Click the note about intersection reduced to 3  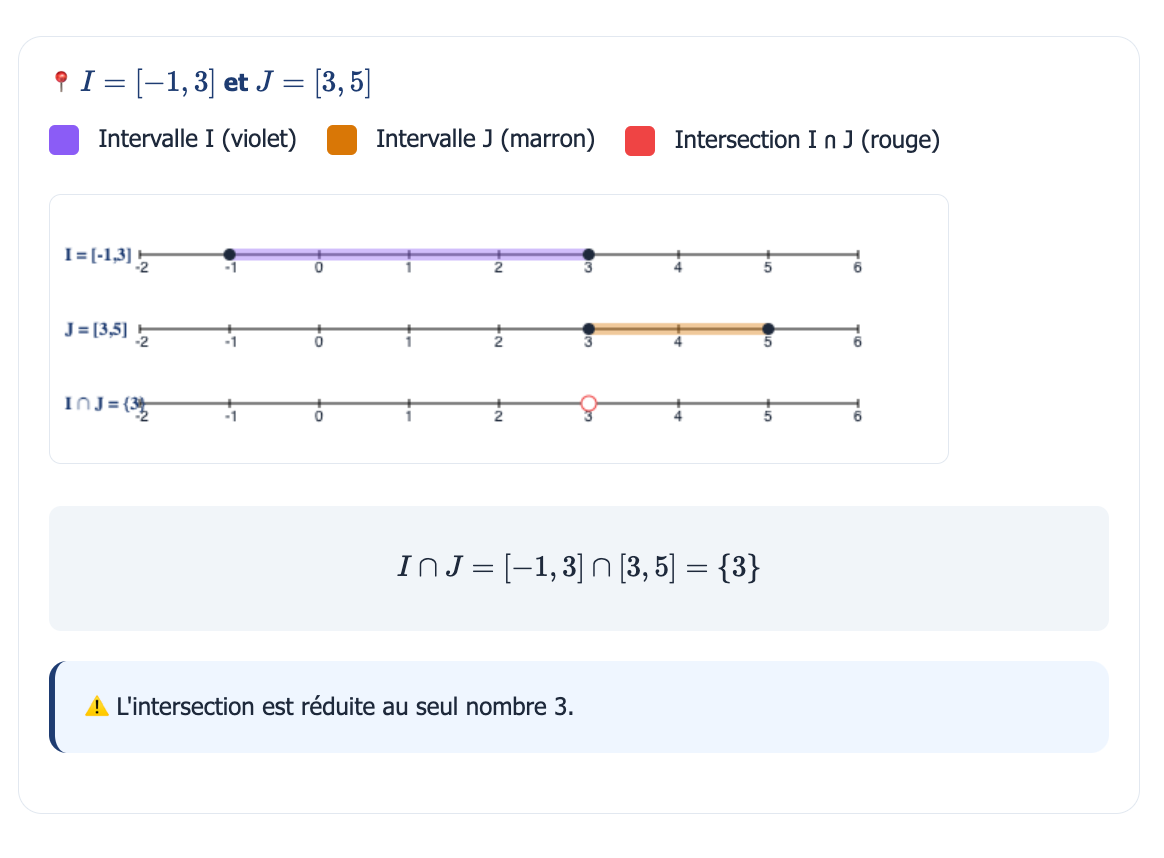click(345, 707)
